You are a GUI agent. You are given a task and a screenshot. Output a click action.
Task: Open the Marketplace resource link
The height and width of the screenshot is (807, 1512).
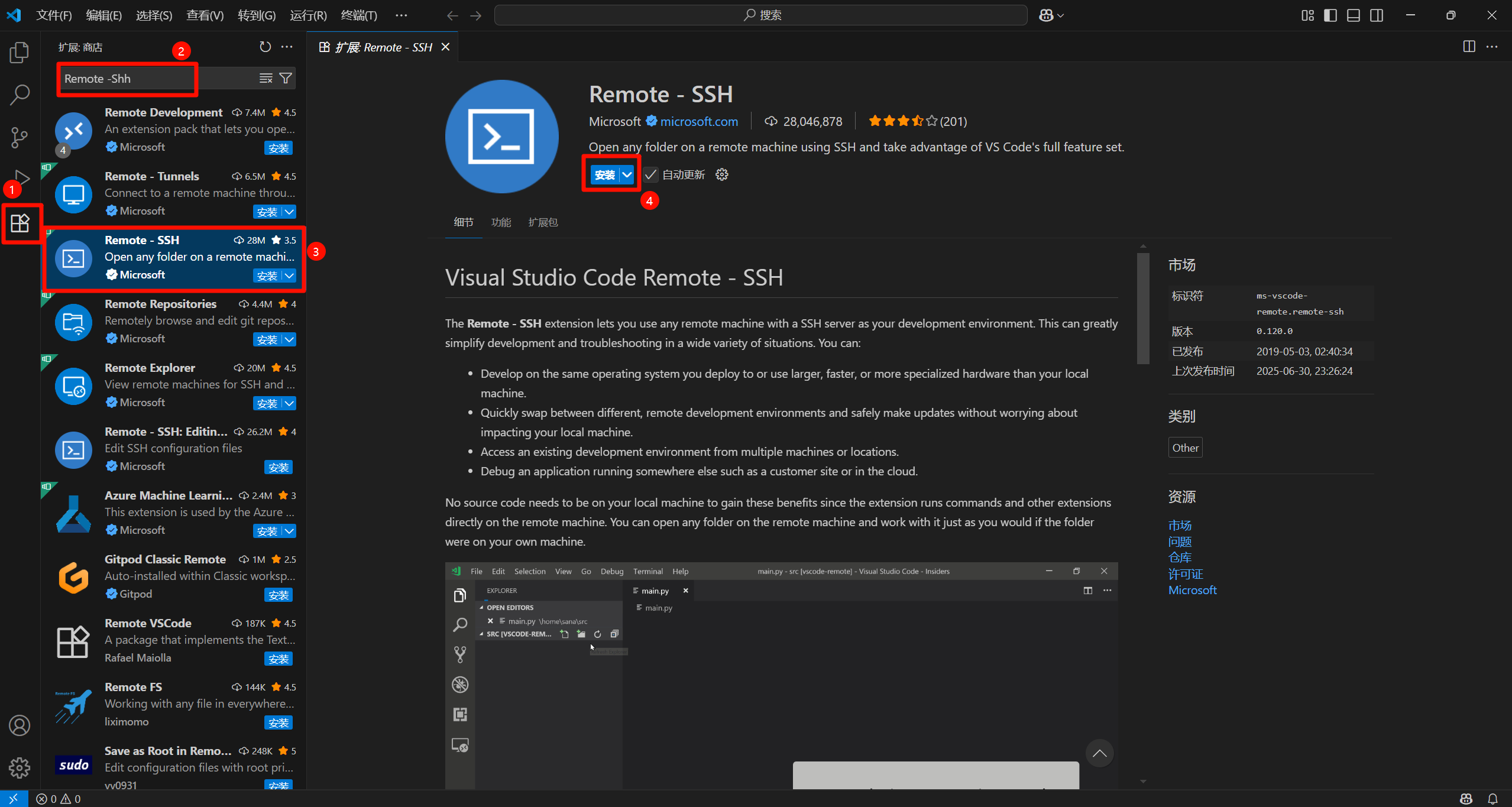(1180, 525)
